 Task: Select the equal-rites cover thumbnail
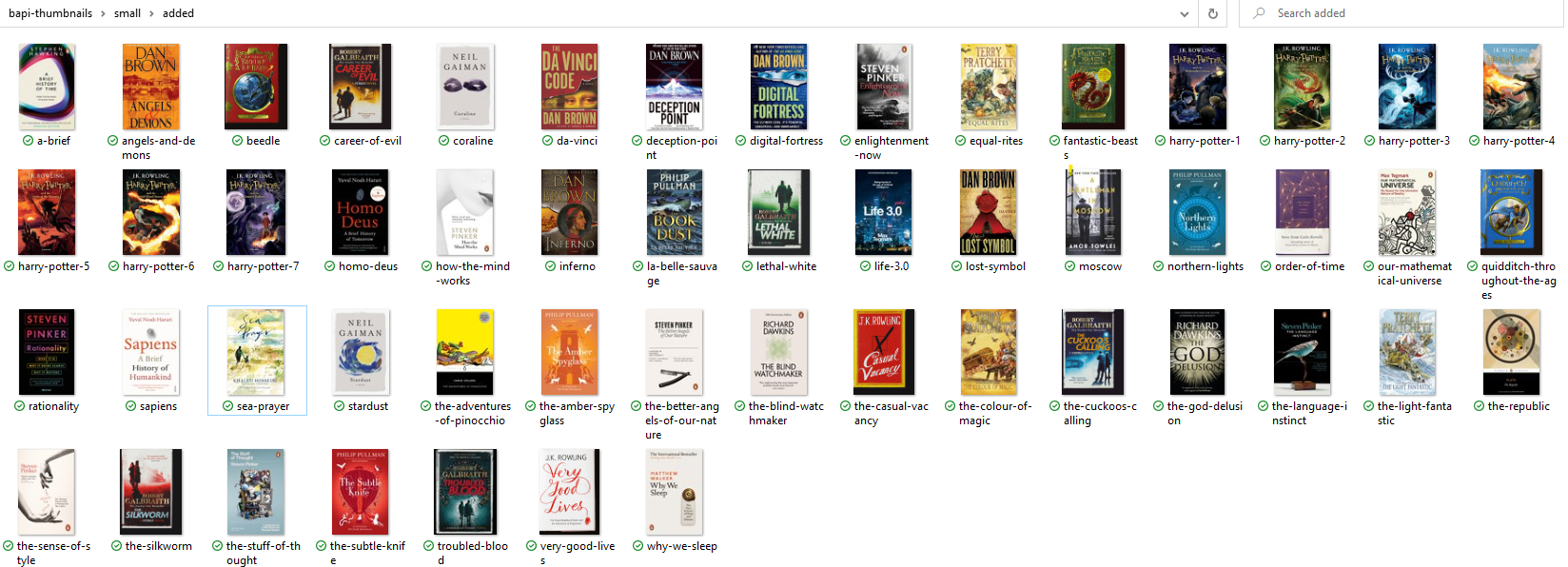click(x=989, y=87)
